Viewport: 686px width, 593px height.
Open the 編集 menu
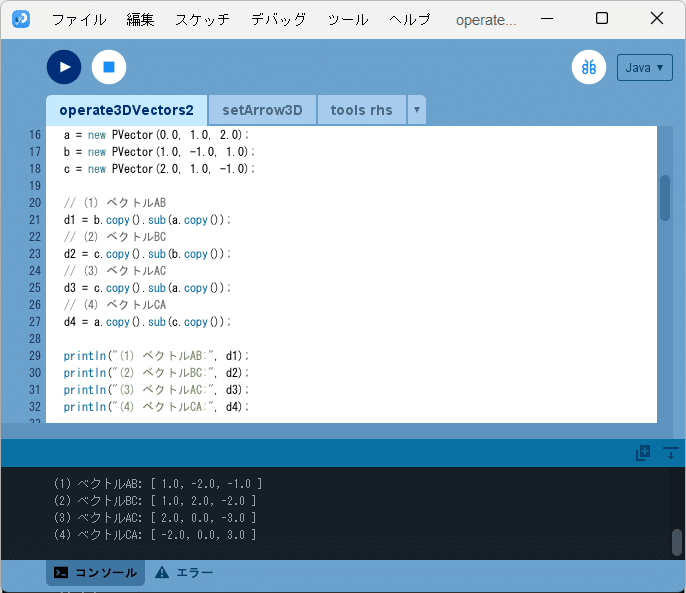(x=140, y=20)
